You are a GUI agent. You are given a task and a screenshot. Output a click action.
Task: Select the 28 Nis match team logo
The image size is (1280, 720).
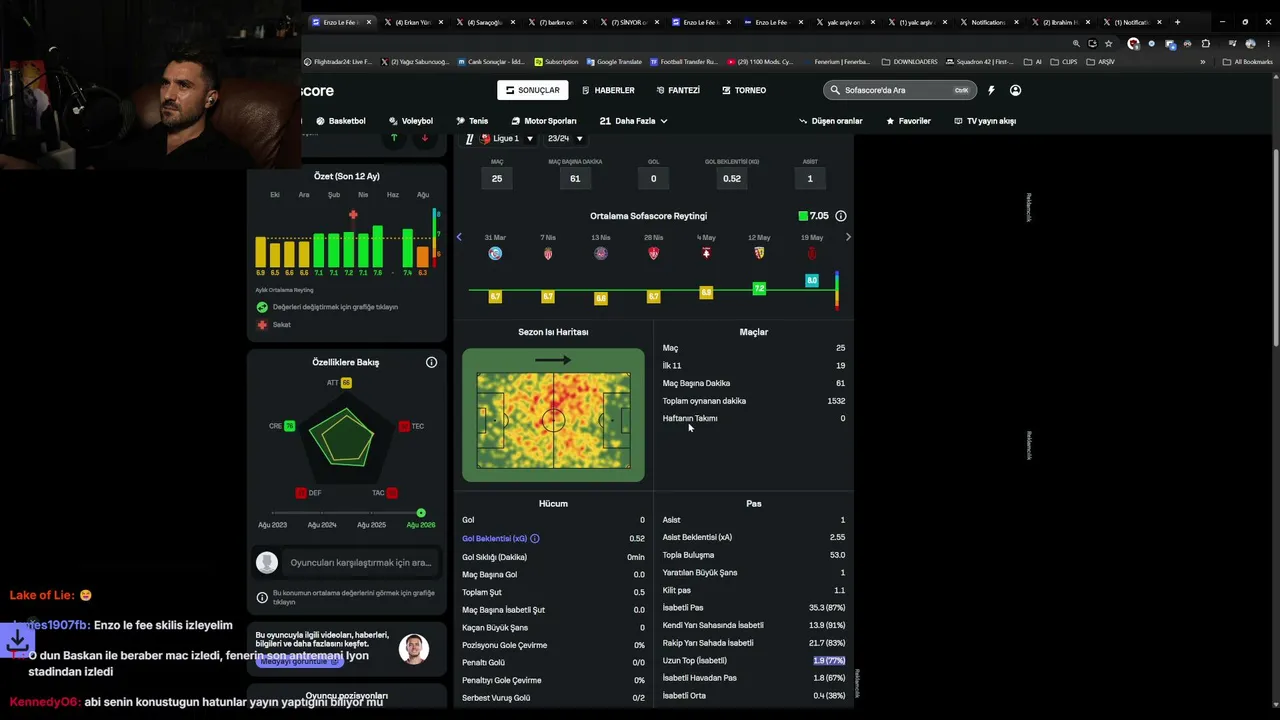[654, 254]
